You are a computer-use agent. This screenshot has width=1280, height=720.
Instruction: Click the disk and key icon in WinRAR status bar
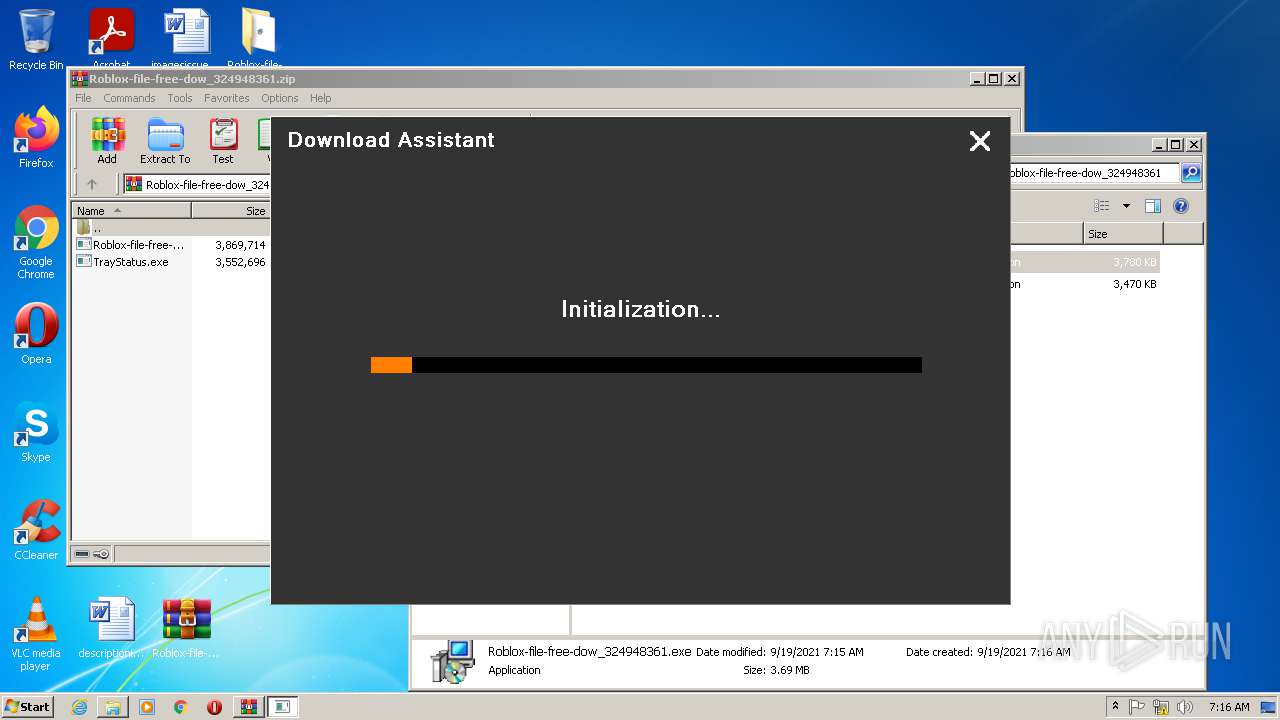92,554
